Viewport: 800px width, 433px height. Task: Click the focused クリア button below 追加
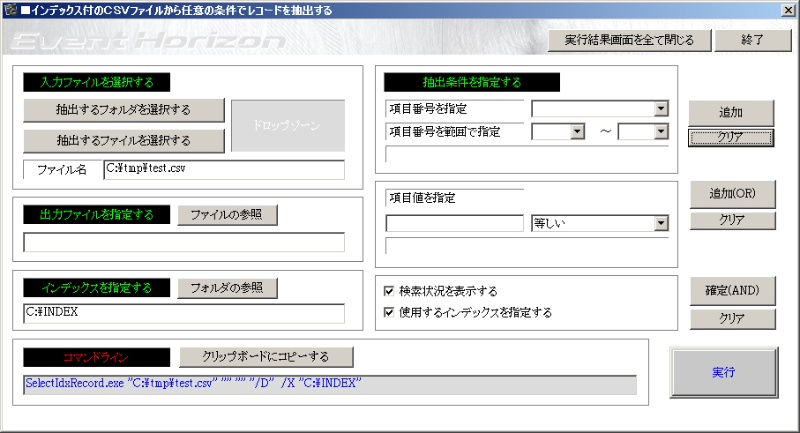731,137
